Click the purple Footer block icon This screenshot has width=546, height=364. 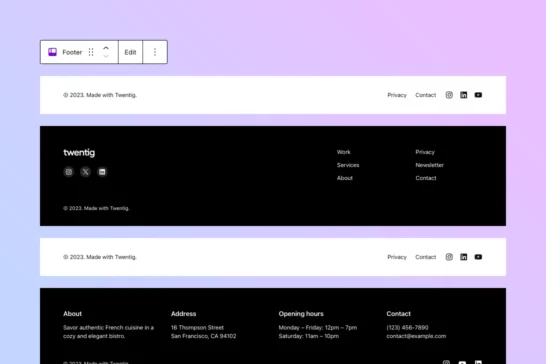tap(52, 52)
